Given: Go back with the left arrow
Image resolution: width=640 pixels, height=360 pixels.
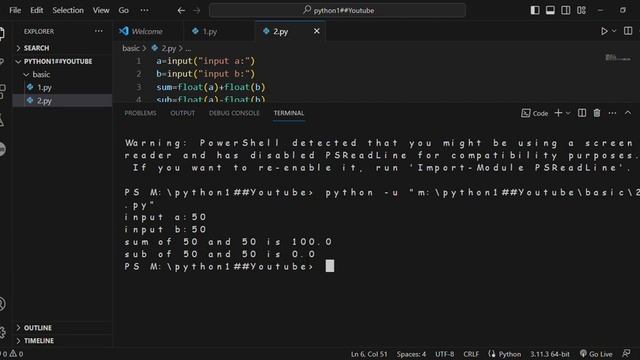Looking at the screenshot, I should [181, 11].
